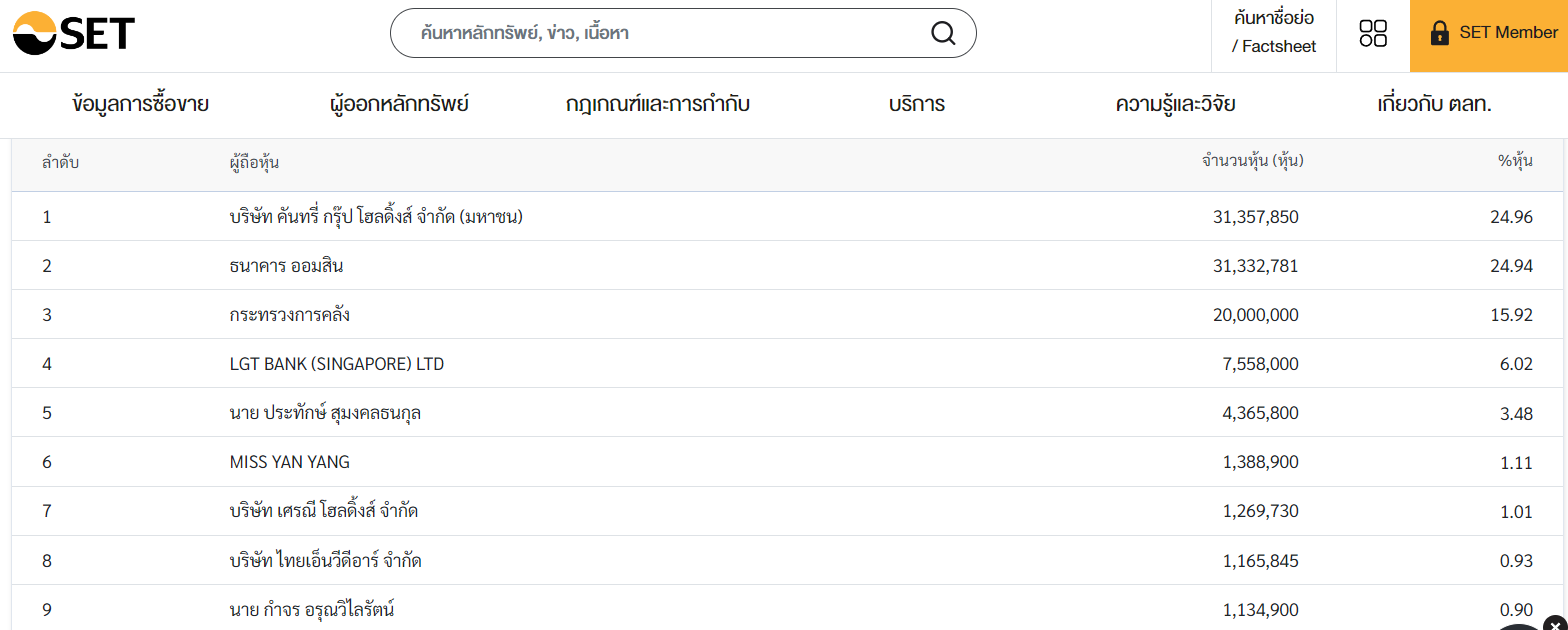The width and height of the screenshot is (1568, 630).
Task: Click the จำนวนหุ้น (หุ้น) column header
Action: coord(1252,161)
